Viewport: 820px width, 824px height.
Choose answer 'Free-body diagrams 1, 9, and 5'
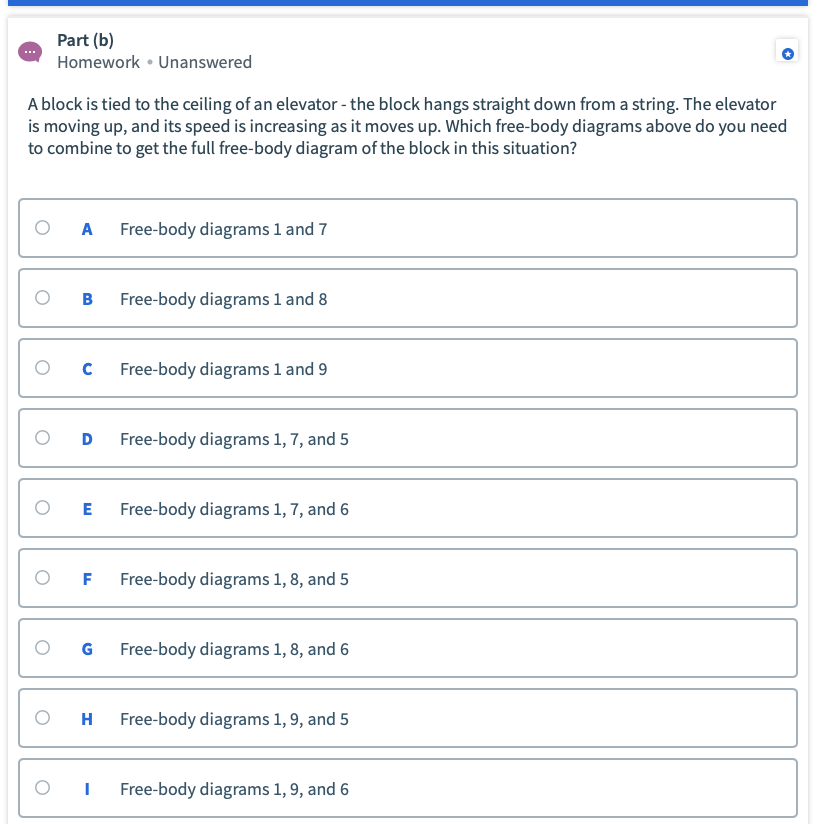[x=408, y=718]
